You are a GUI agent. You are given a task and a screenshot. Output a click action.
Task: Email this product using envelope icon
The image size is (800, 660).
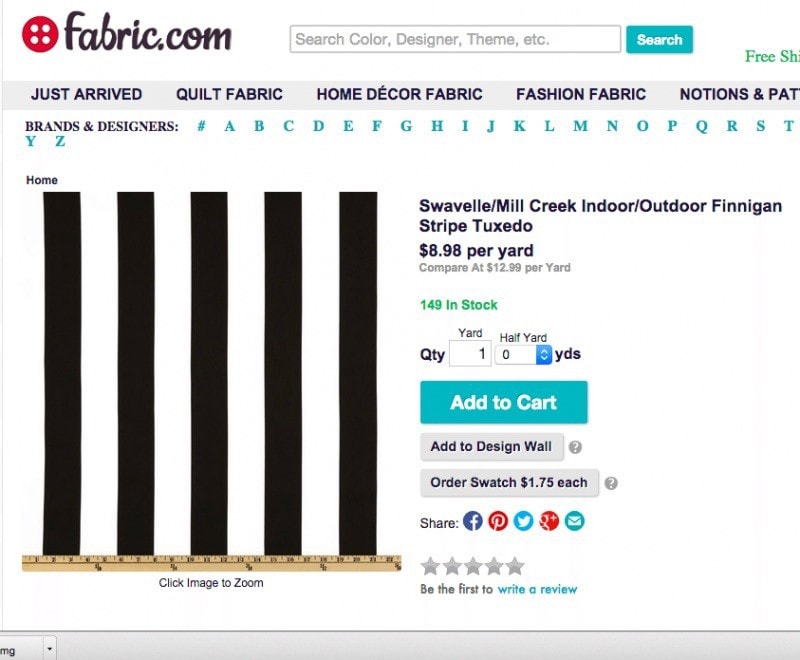click(574, 521)
